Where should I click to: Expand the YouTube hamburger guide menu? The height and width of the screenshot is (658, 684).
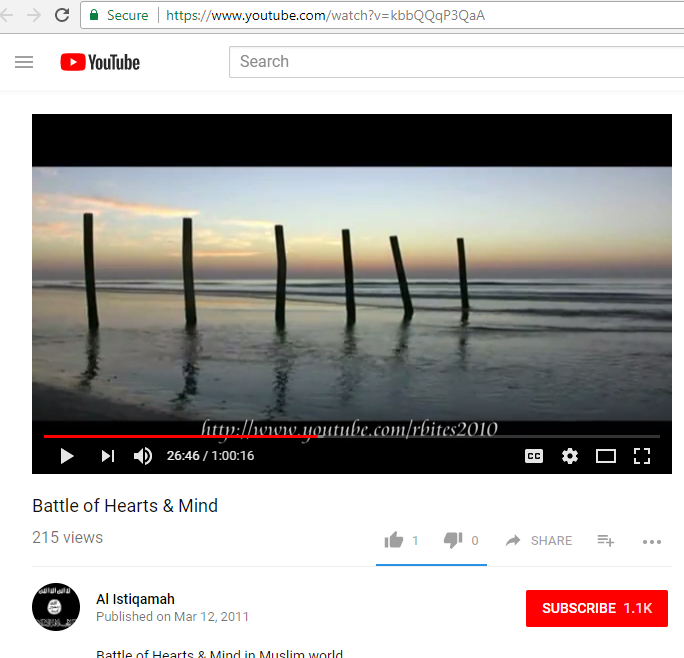pyautogui.click(x=24, y=62)
